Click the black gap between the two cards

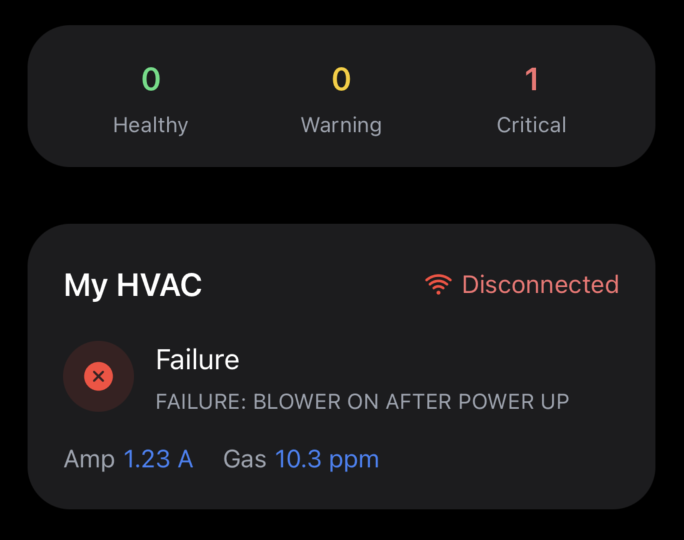pyautogui.click(x=342, y=195)
